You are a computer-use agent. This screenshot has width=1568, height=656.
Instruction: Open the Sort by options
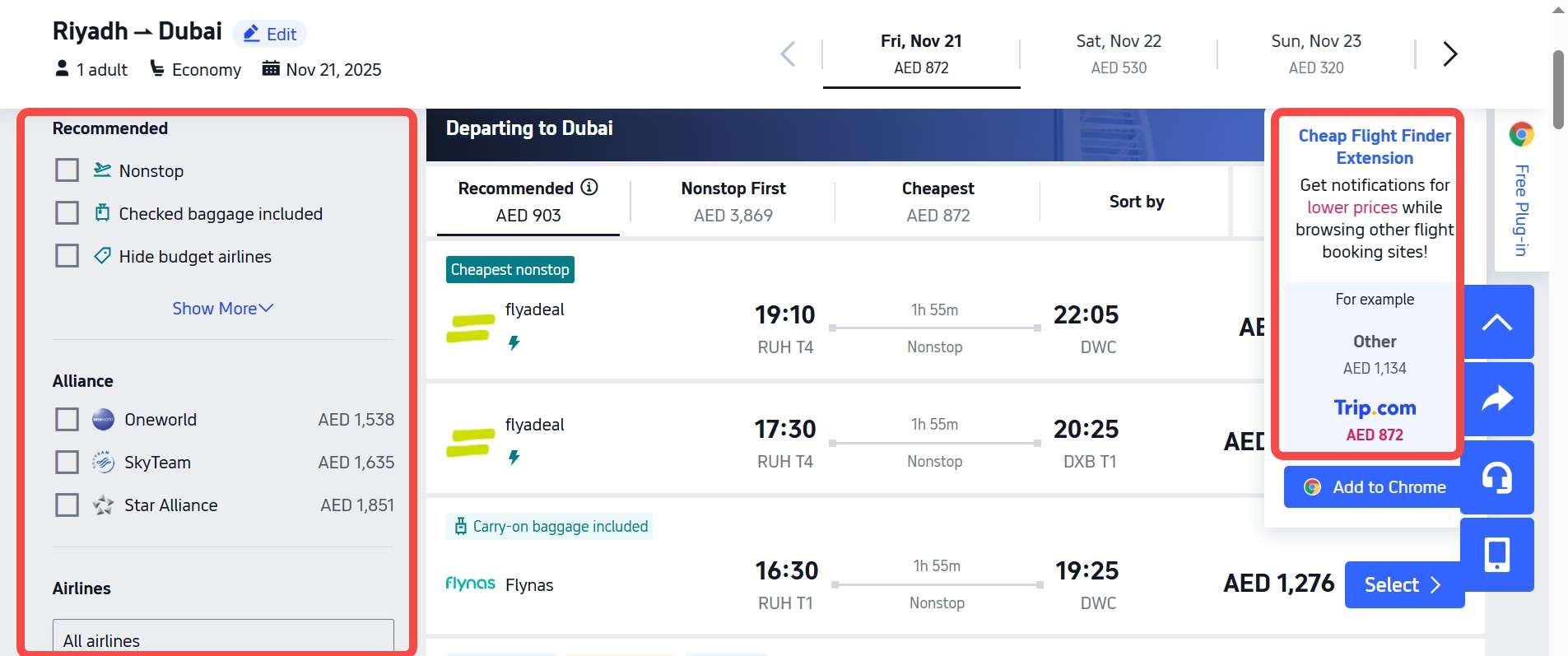(x=1136, y=202)
